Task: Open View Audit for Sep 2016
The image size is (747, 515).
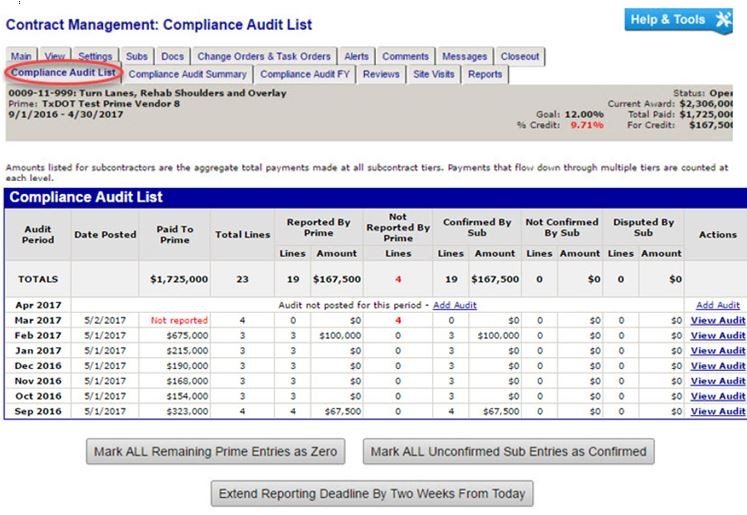Action: coord(717,411)
